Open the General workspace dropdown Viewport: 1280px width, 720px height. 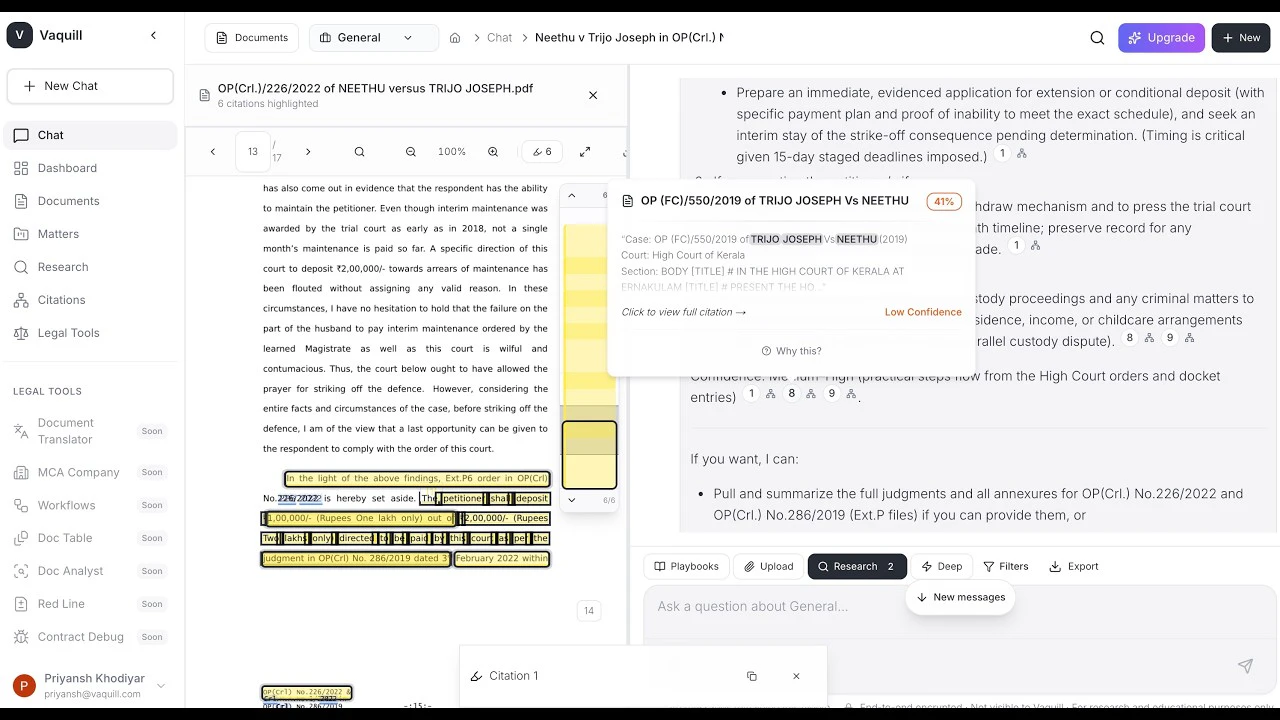[374, 38]
